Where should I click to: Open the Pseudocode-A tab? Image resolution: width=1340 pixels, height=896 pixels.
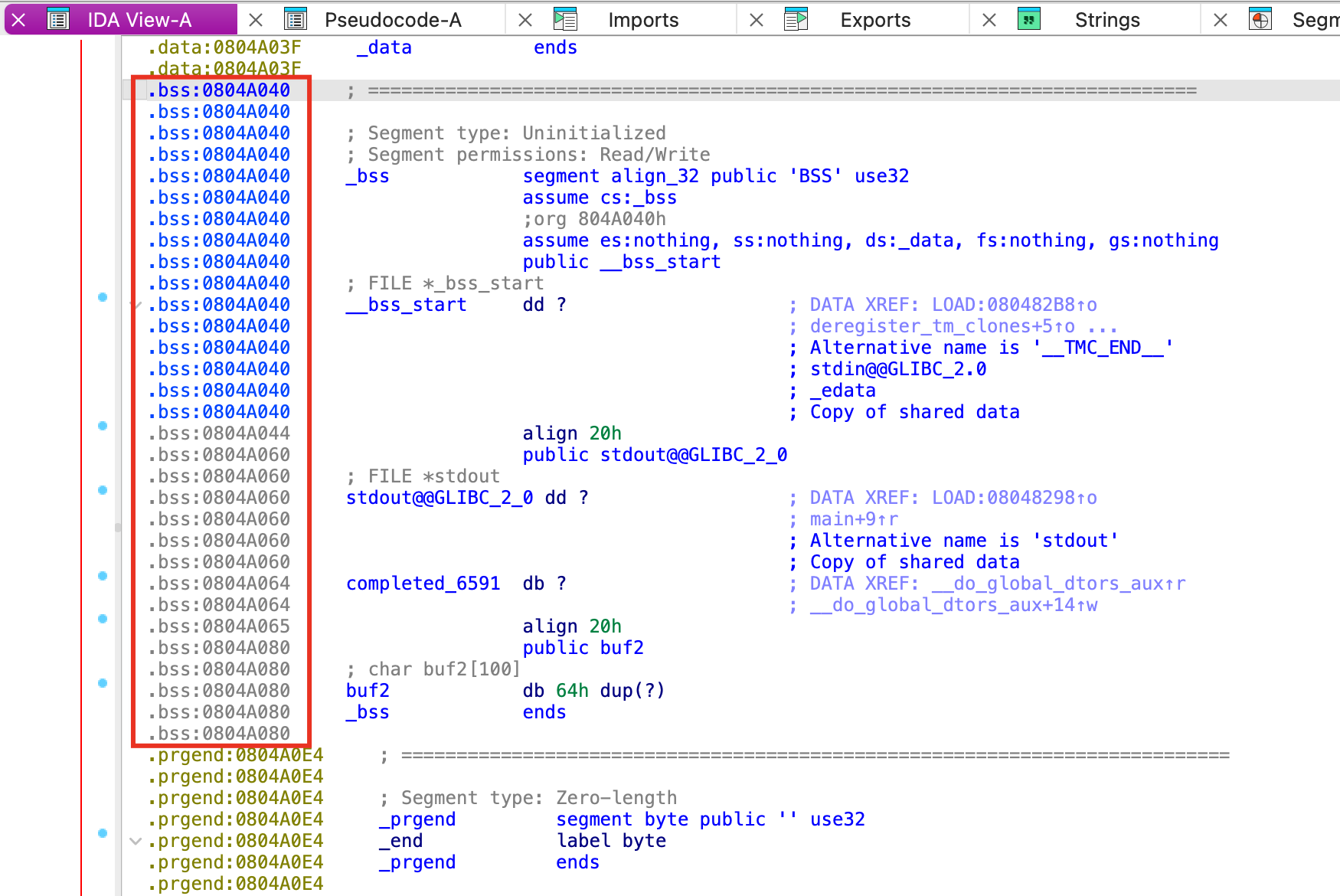pyautogui.click(x=393, y=20)
